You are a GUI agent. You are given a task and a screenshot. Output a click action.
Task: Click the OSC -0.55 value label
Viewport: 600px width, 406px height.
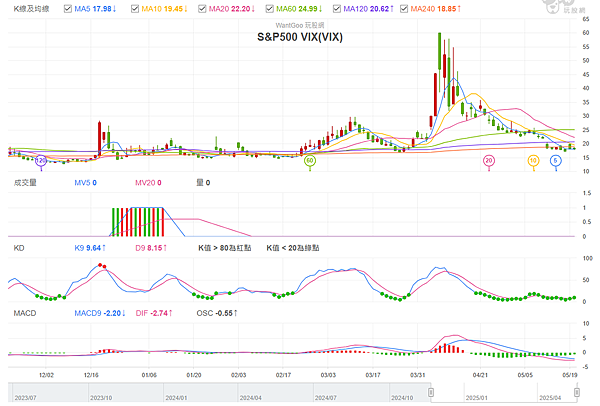tap(217, 313)
